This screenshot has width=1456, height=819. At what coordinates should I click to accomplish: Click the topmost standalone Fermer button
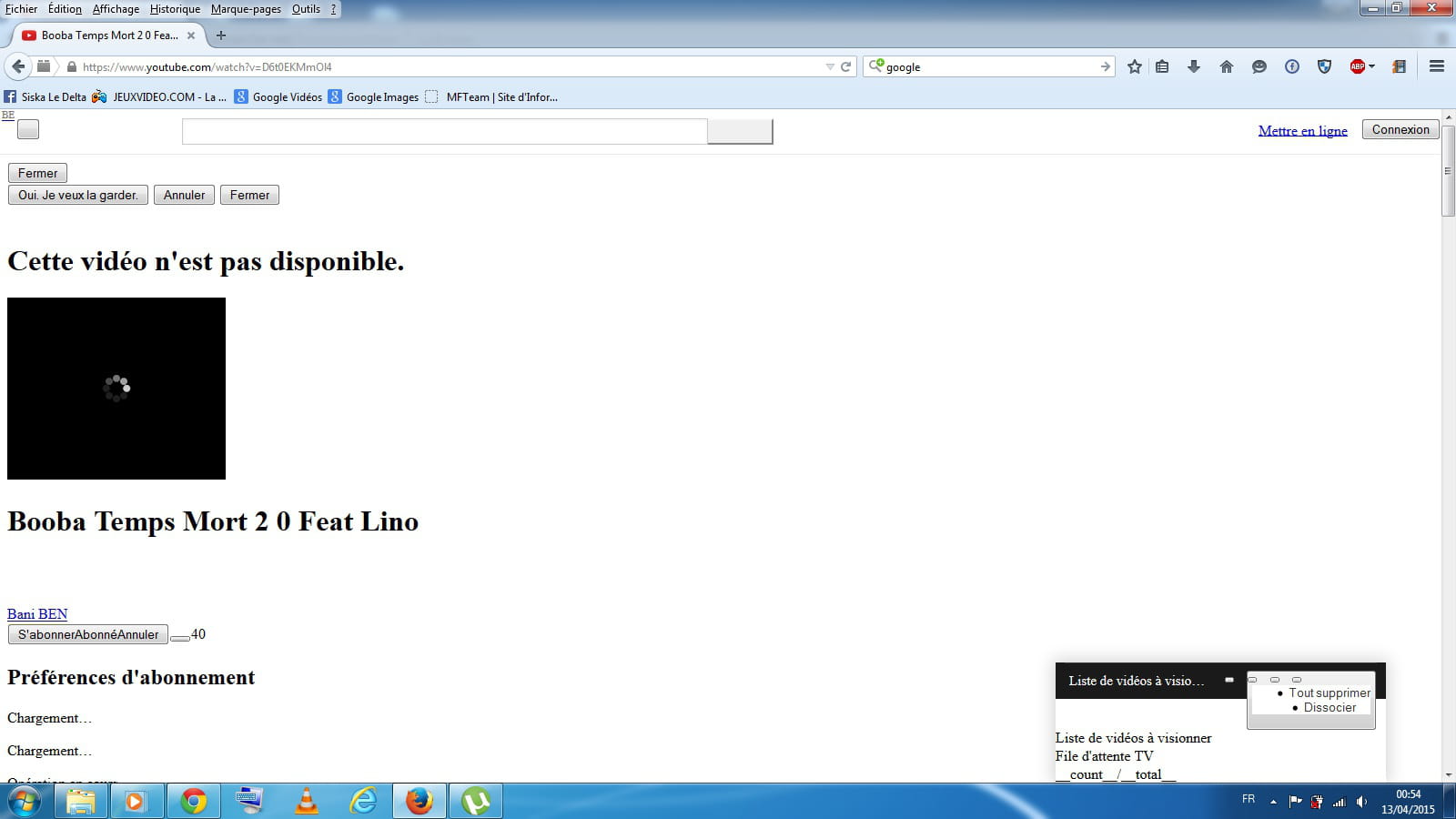[x=37, y=173]
